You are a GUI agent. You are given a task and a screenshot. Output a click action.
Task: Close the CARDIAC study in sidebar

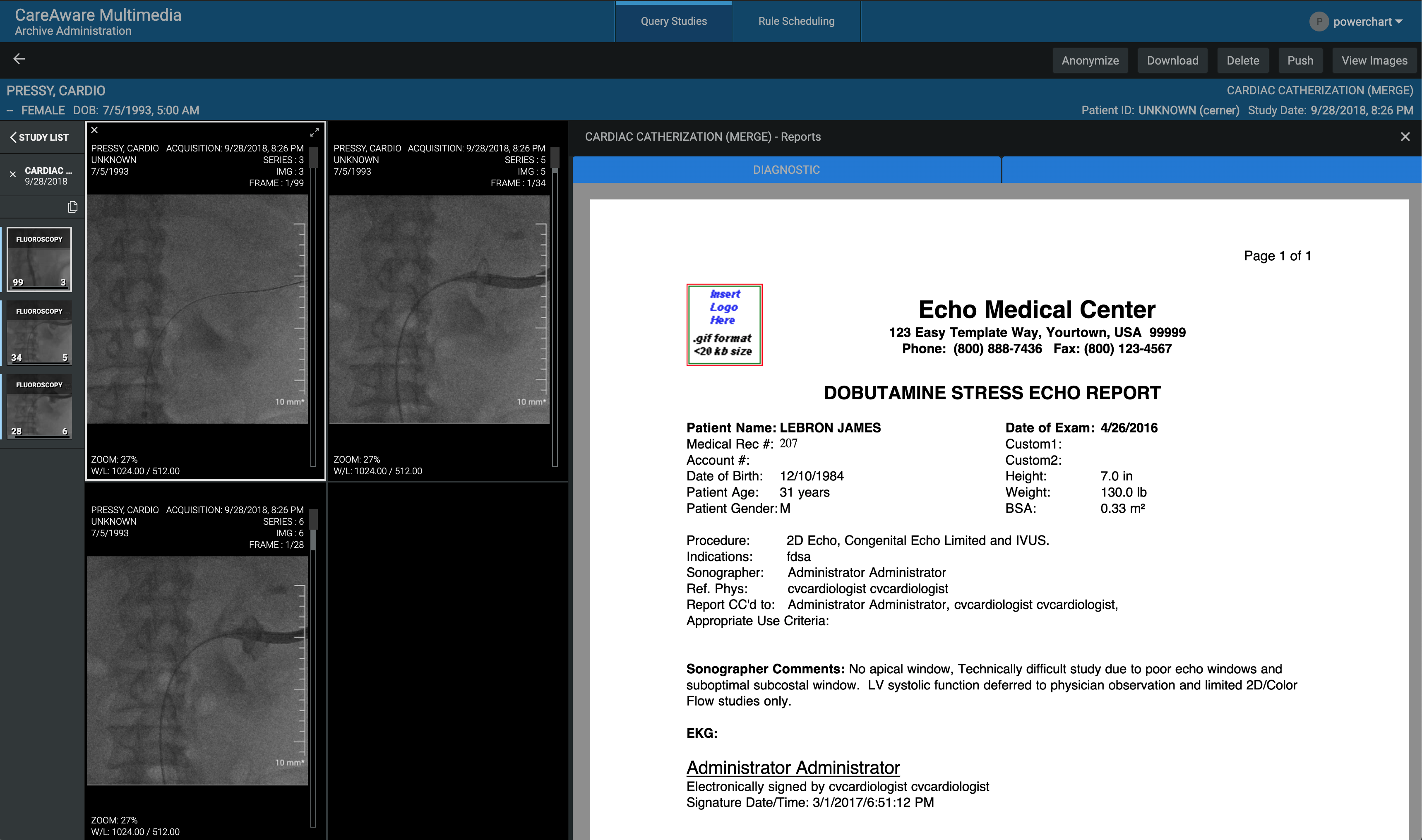coord(13,174)
